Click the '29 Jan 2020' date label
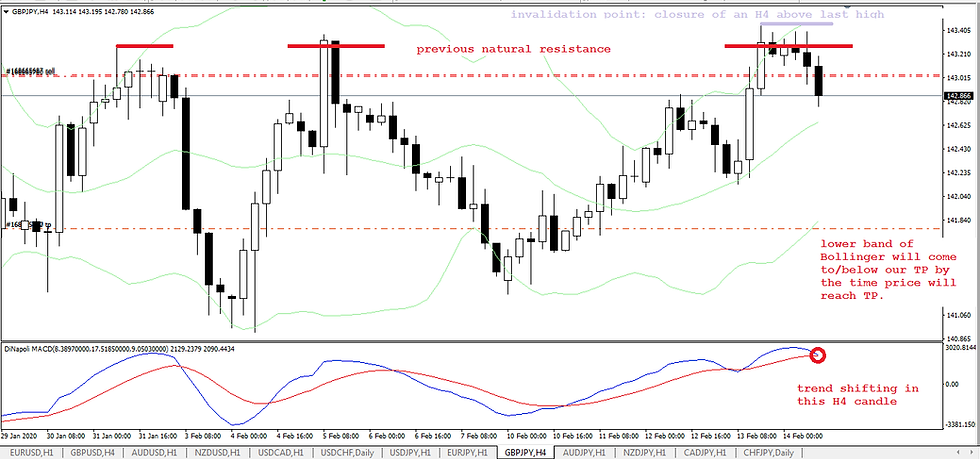 17,435
